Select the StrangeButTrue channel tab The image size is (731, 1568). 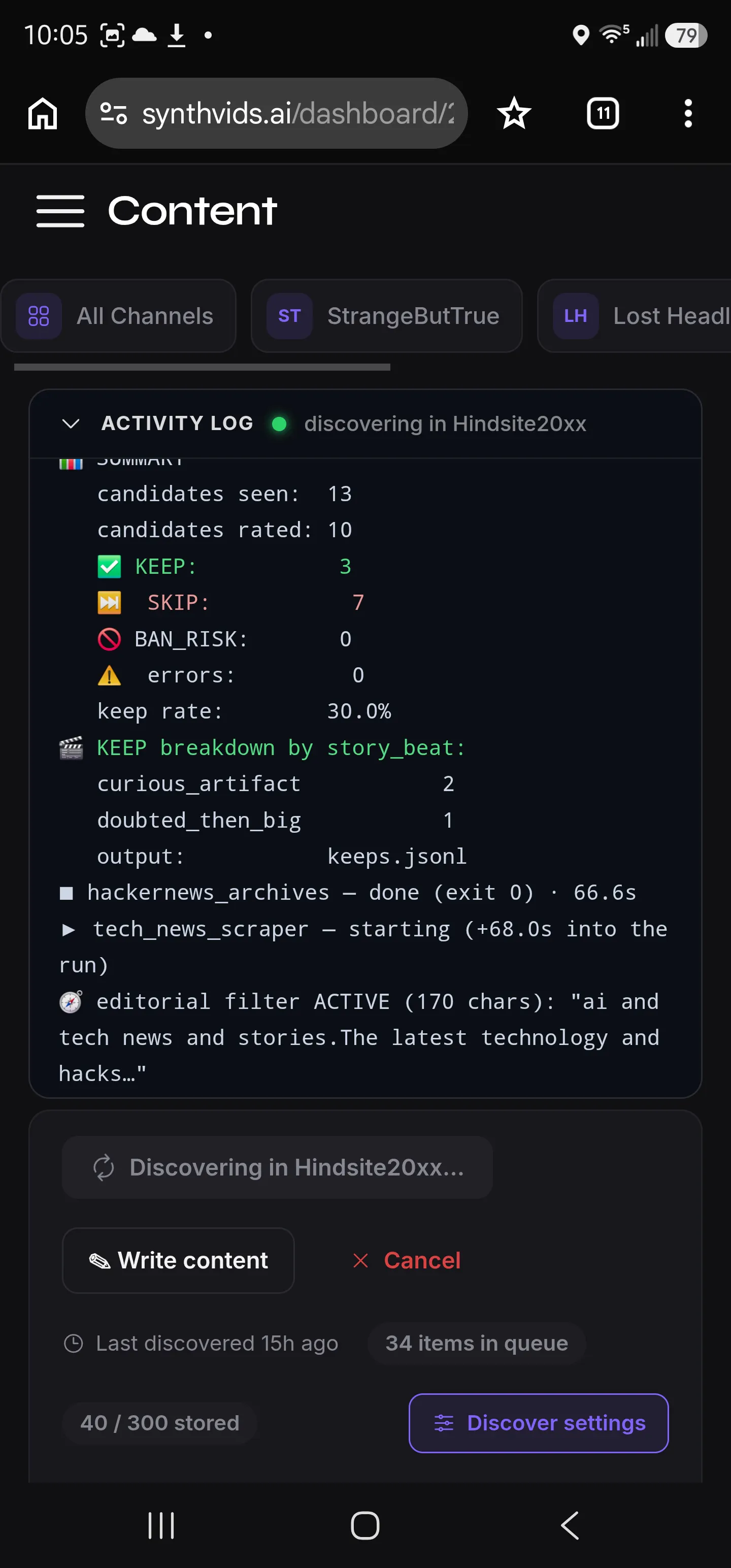tap(386, 316)
